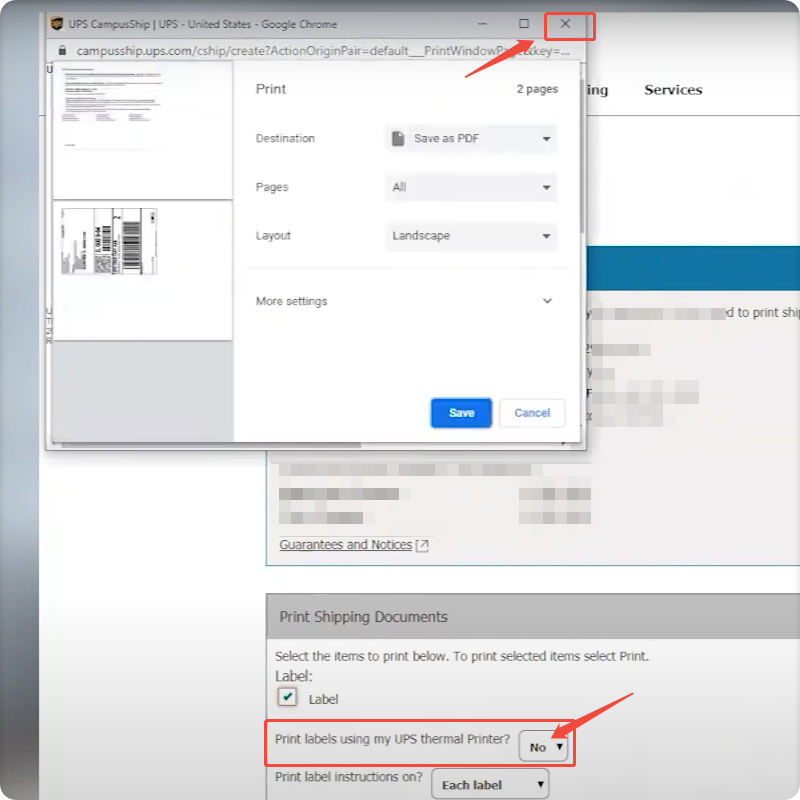This screenshot has height=800, width=800.
Task: Open the Services menu in the background page
Action: [x=673, y=90]
